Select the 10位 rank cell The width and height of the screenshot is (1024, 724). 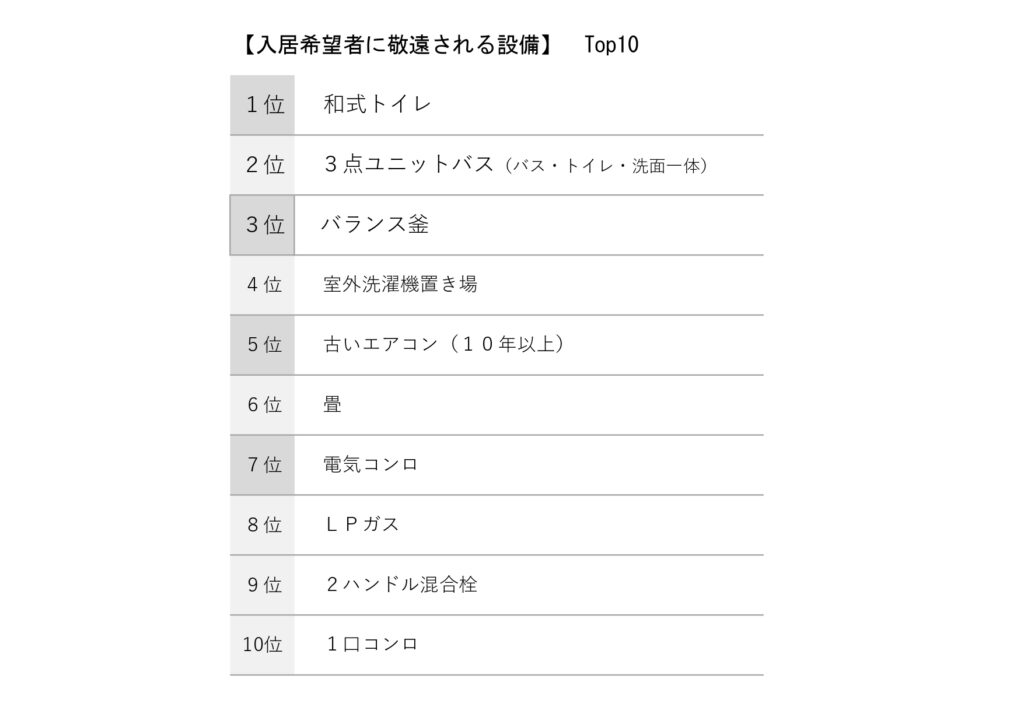point(263,645)
